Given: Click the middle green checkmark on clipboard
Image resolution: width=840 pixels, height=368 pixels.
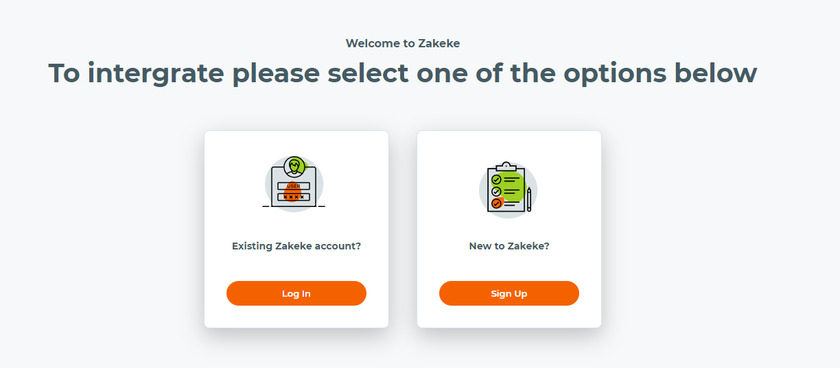Looking at the screenshot, I should pos(497,191).
